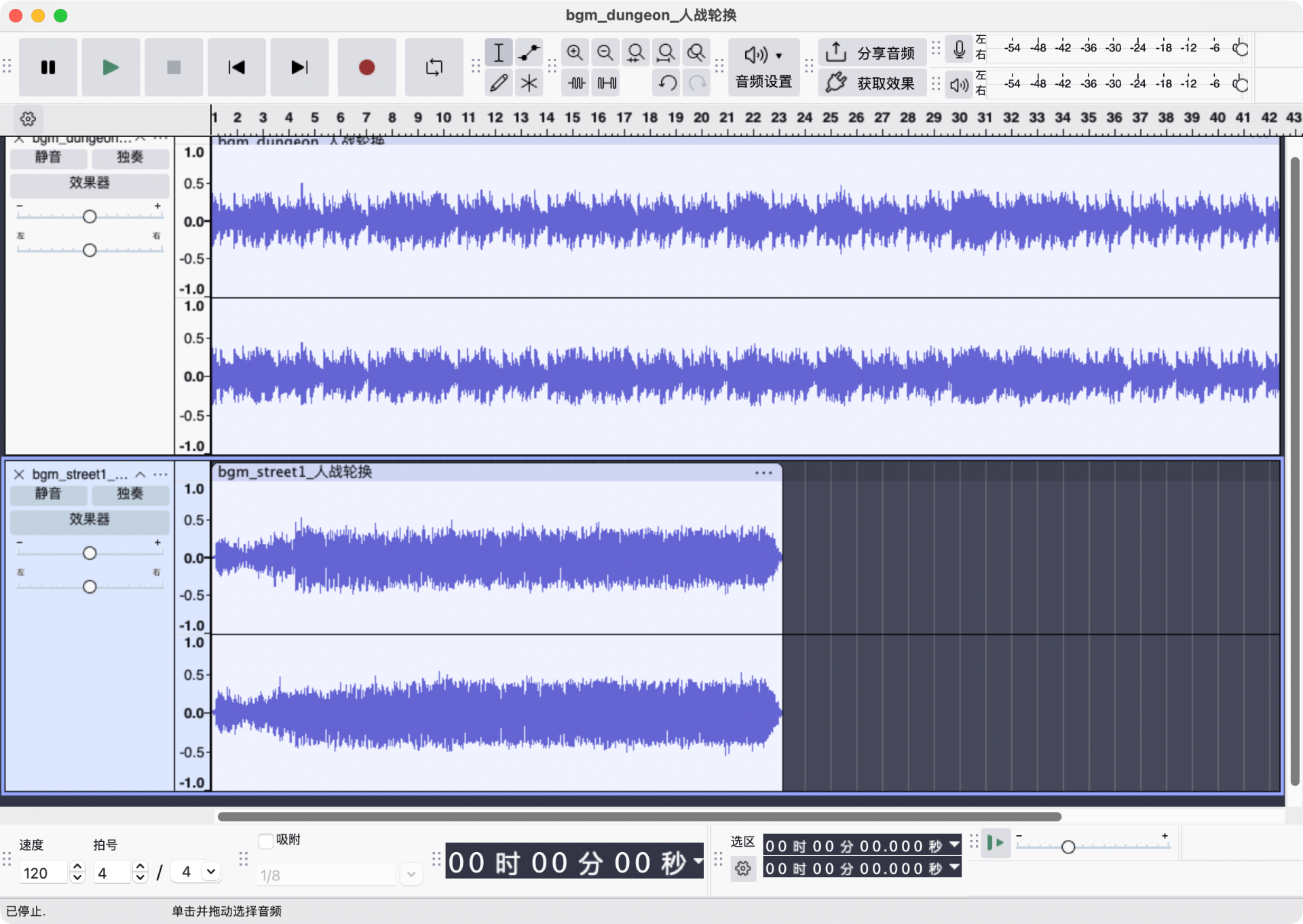The image size is (1303, 924).
Task: Click bgm_street1 track gain slider knob
Action: (x=90, y=553)
